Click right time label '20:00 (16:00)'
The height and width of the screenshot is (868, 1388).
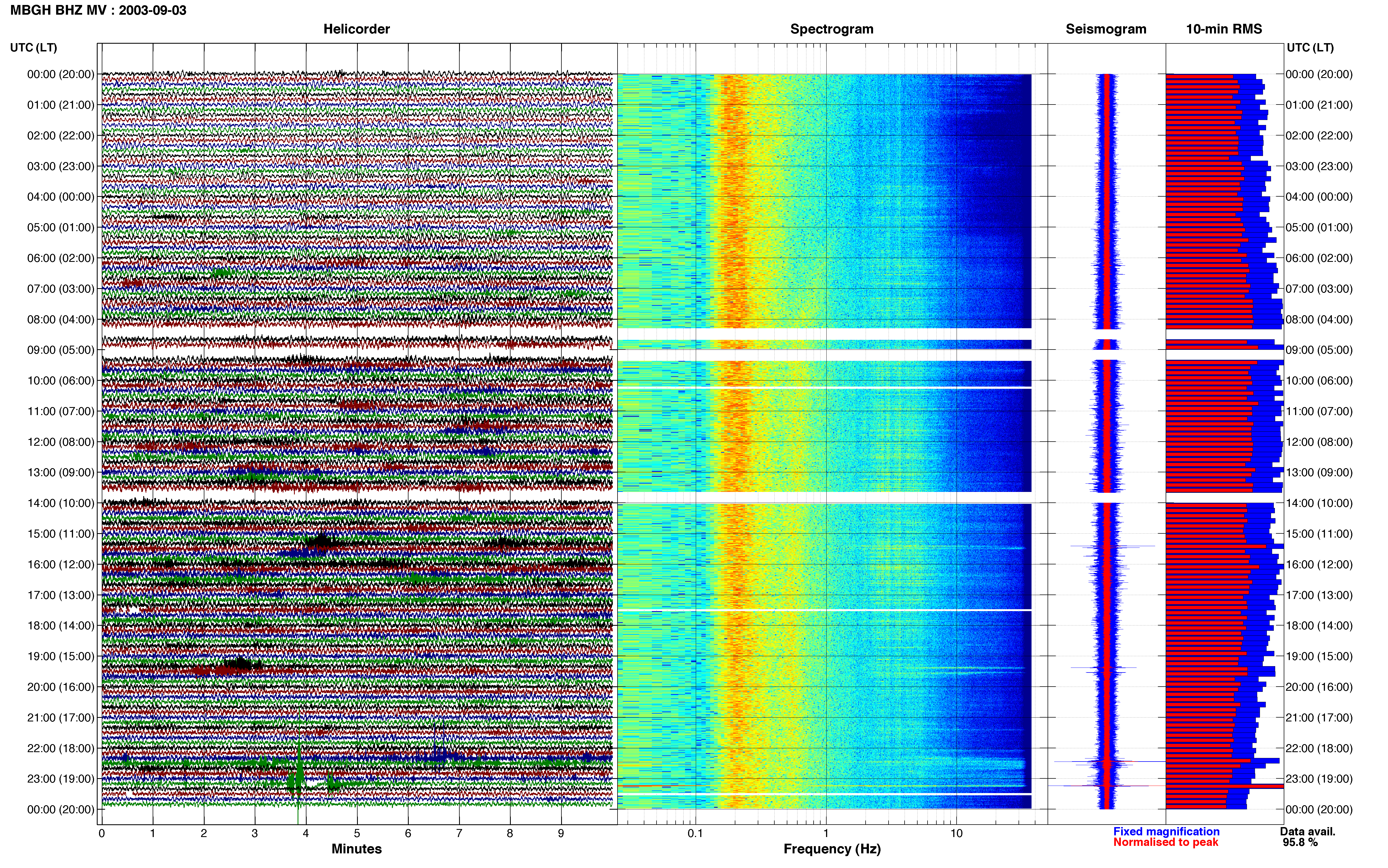pos(1319,687)
